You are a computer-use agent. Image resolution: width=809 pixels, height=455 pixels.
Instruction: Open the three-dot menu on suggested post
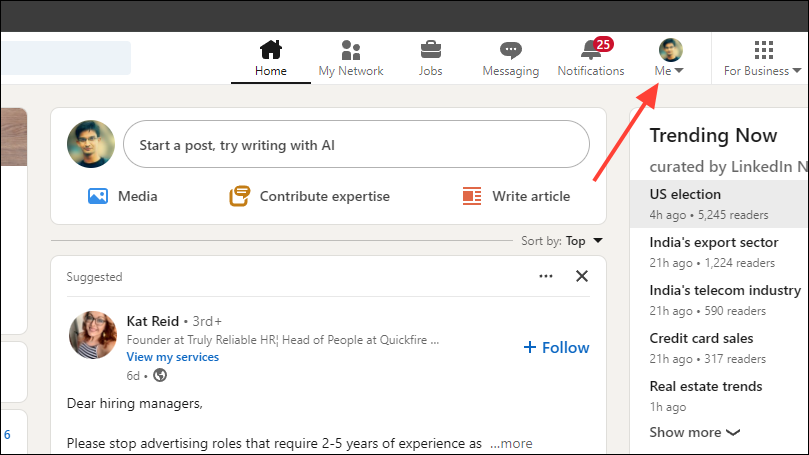(x=546, y=276)
